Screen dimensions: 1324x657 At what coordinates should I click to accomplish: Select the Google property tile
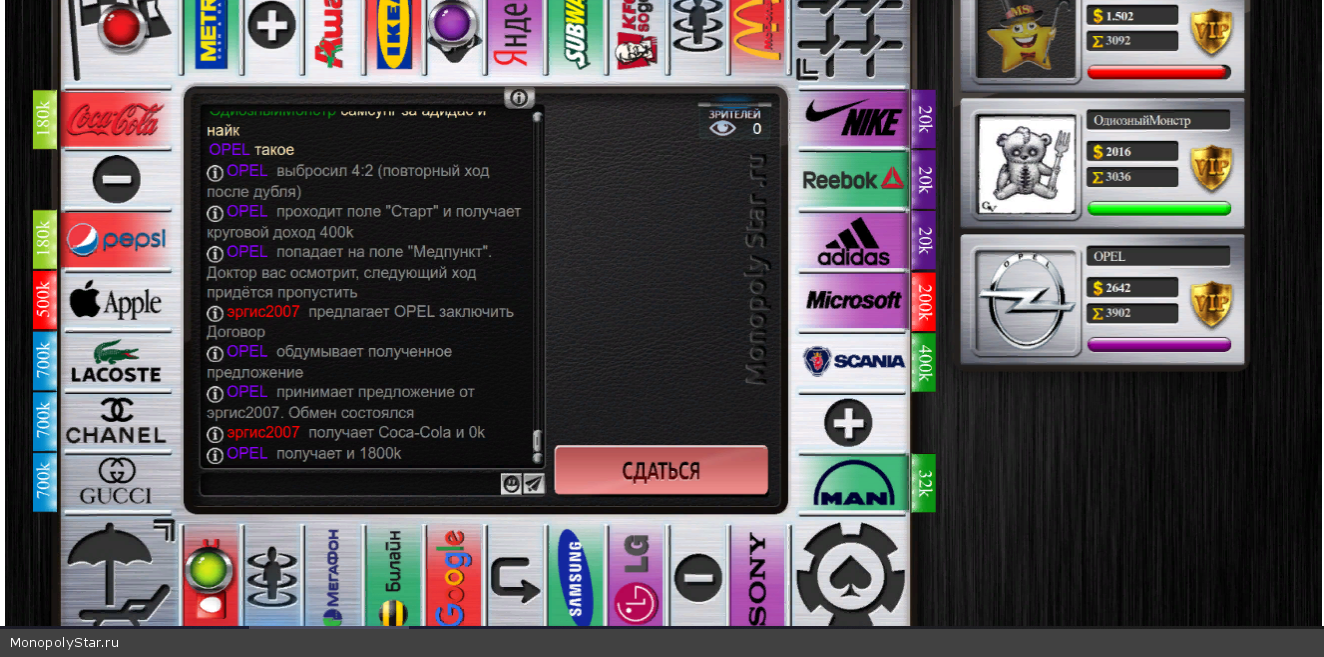454,576
